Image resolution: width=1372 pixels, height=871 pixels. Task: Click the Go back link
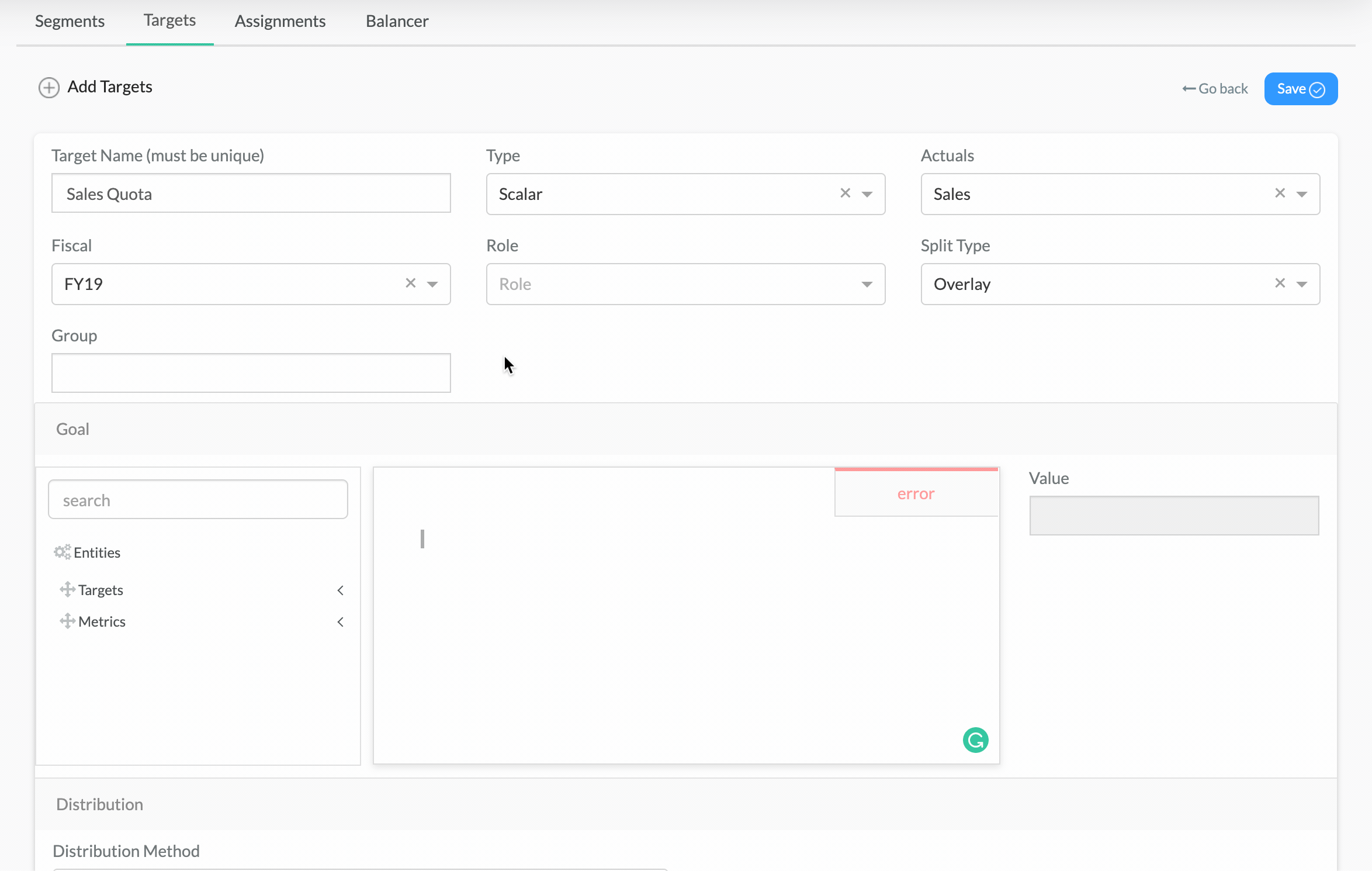pyautogui.click(x=1215, y=89)
